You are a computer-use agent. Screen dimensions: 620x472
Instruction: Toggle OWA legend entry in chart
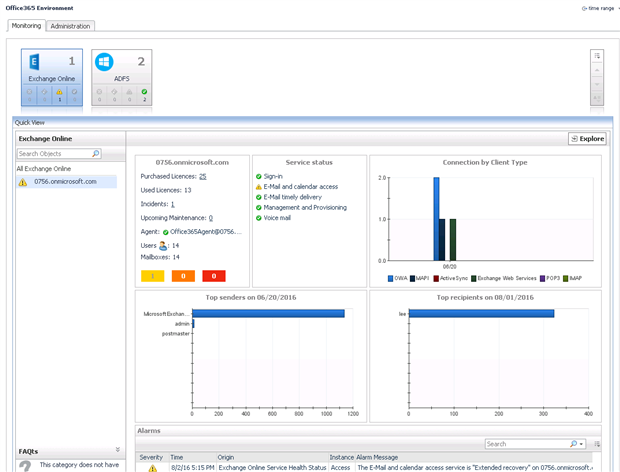[x=397, y=278]
